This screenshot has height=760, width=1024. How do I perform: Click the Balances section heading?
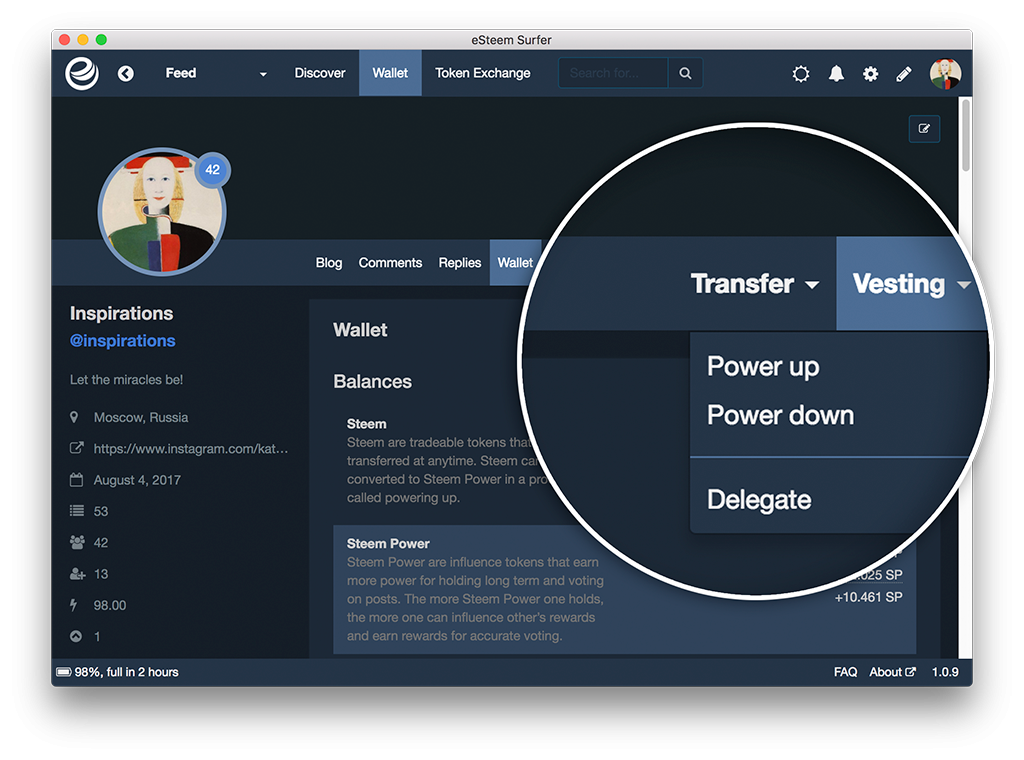click(x=372, y=381)
